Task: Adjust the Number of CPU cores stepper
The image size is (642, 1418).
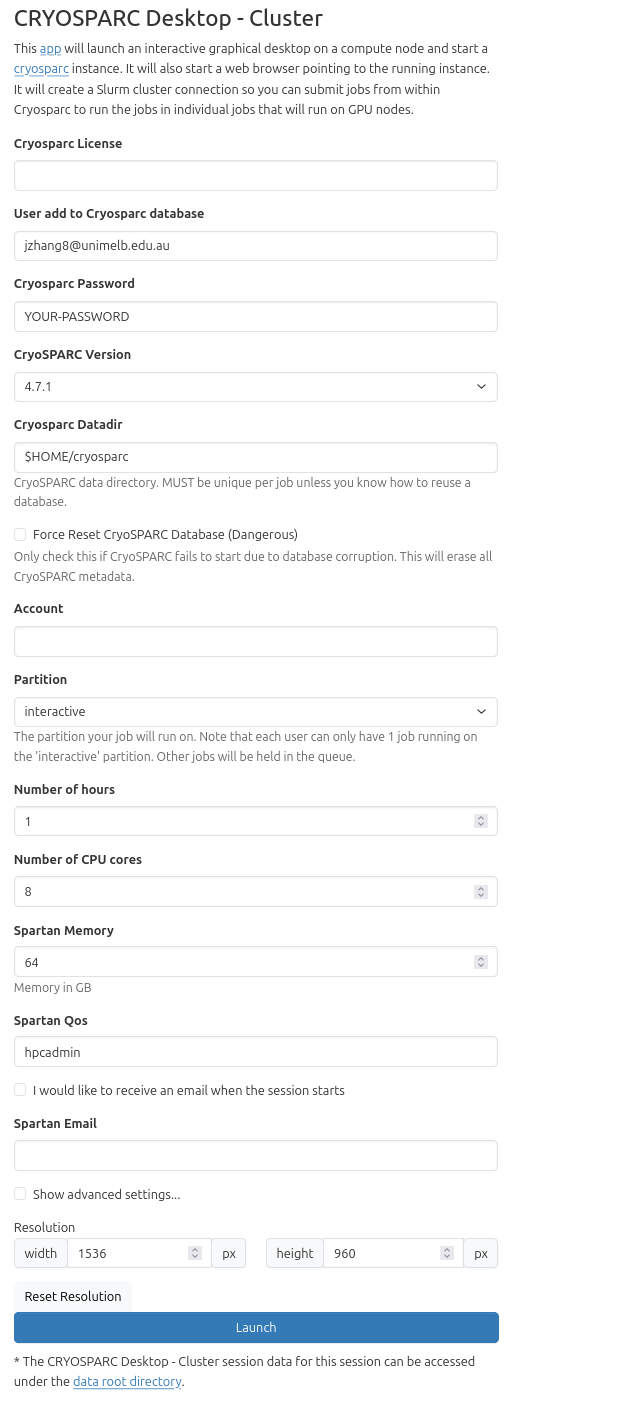Action: [x=481, y=892]
